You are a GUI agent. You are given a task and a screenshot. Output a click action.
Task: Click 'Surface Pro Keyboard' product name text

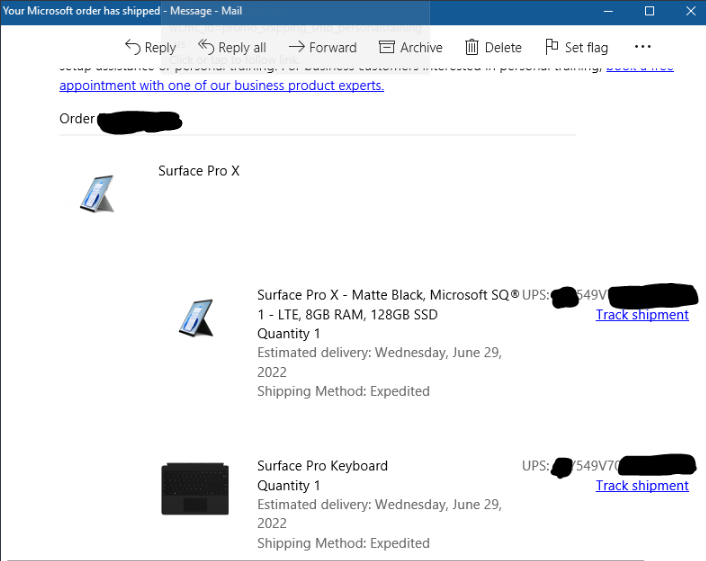coord(322,466)
